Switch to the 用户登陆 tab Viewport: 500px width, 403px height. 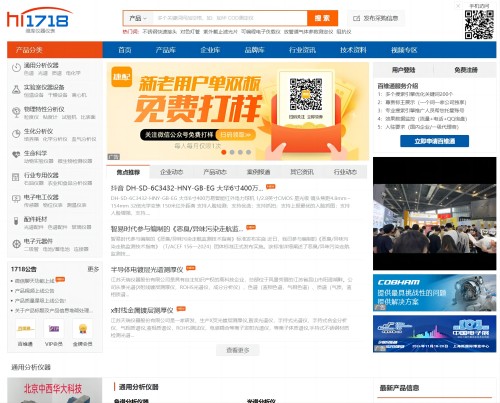(403, 70)
